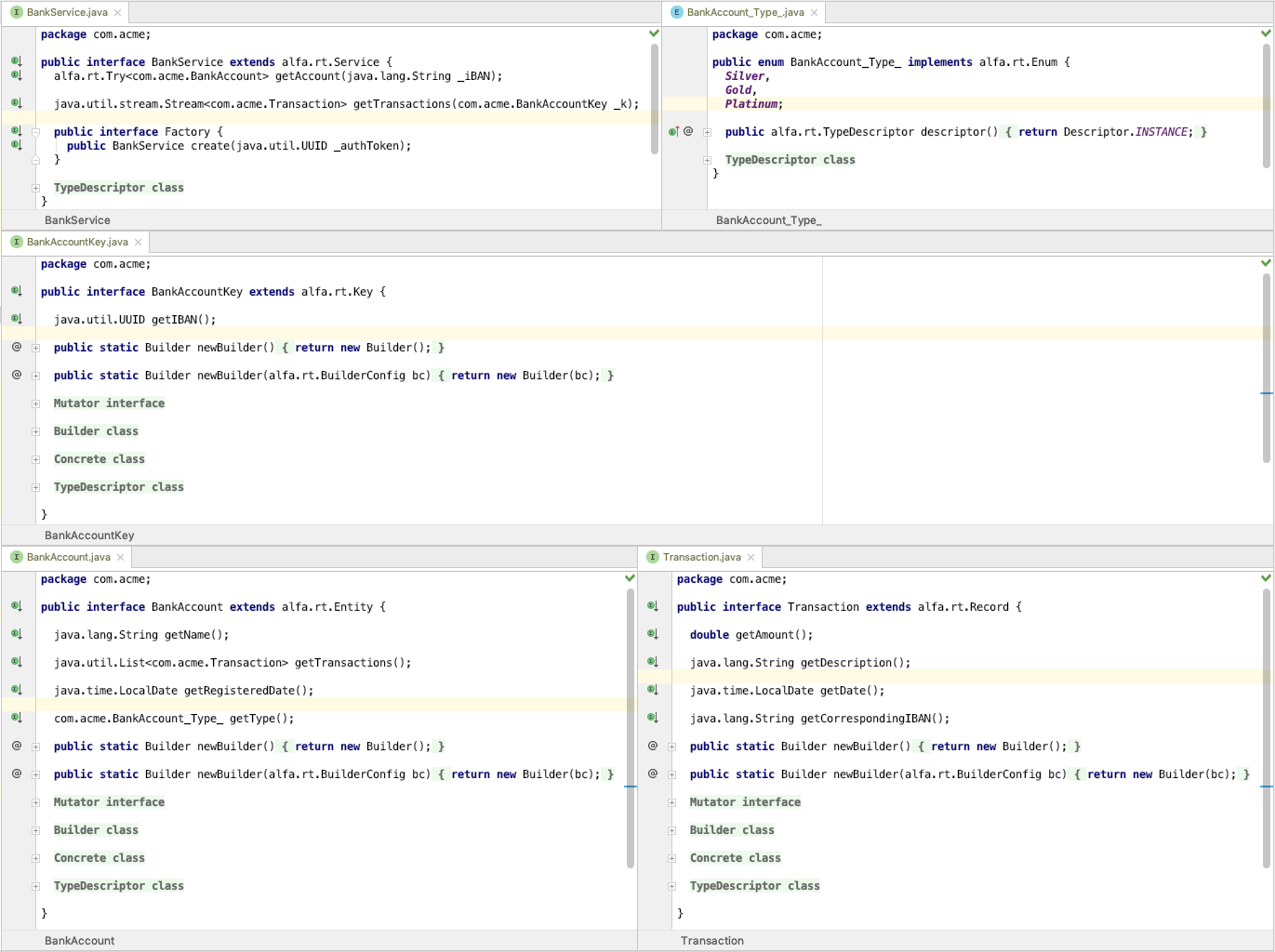The height and width of the screenshot is (952, 1275).
Task: Switch to the BankAccountKey.java tab
Action: pyautogui.click(x=77, y=242)
